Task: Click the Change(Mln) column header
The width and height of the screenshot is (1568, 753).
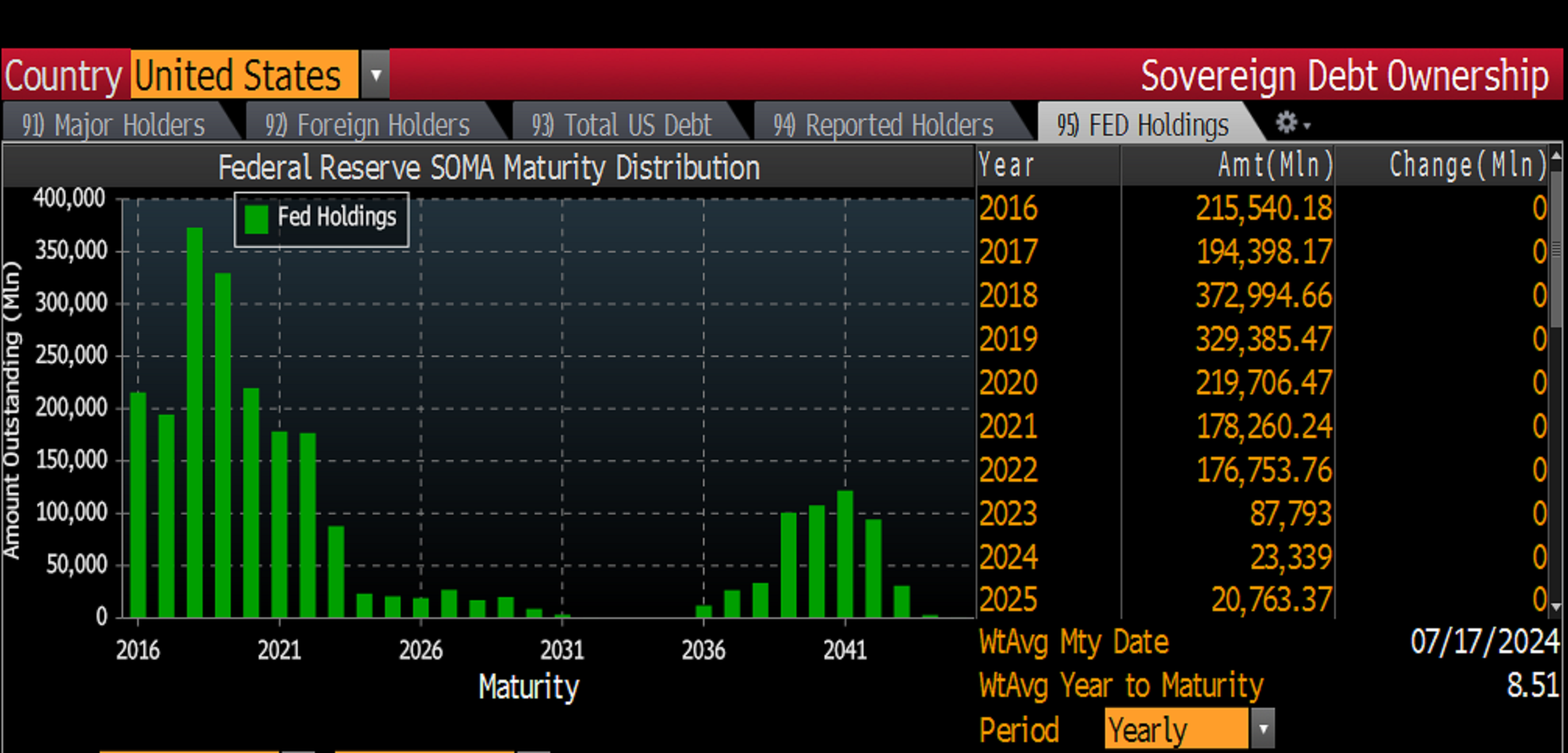Action: pyautogui.click(x=1467, y=165)
